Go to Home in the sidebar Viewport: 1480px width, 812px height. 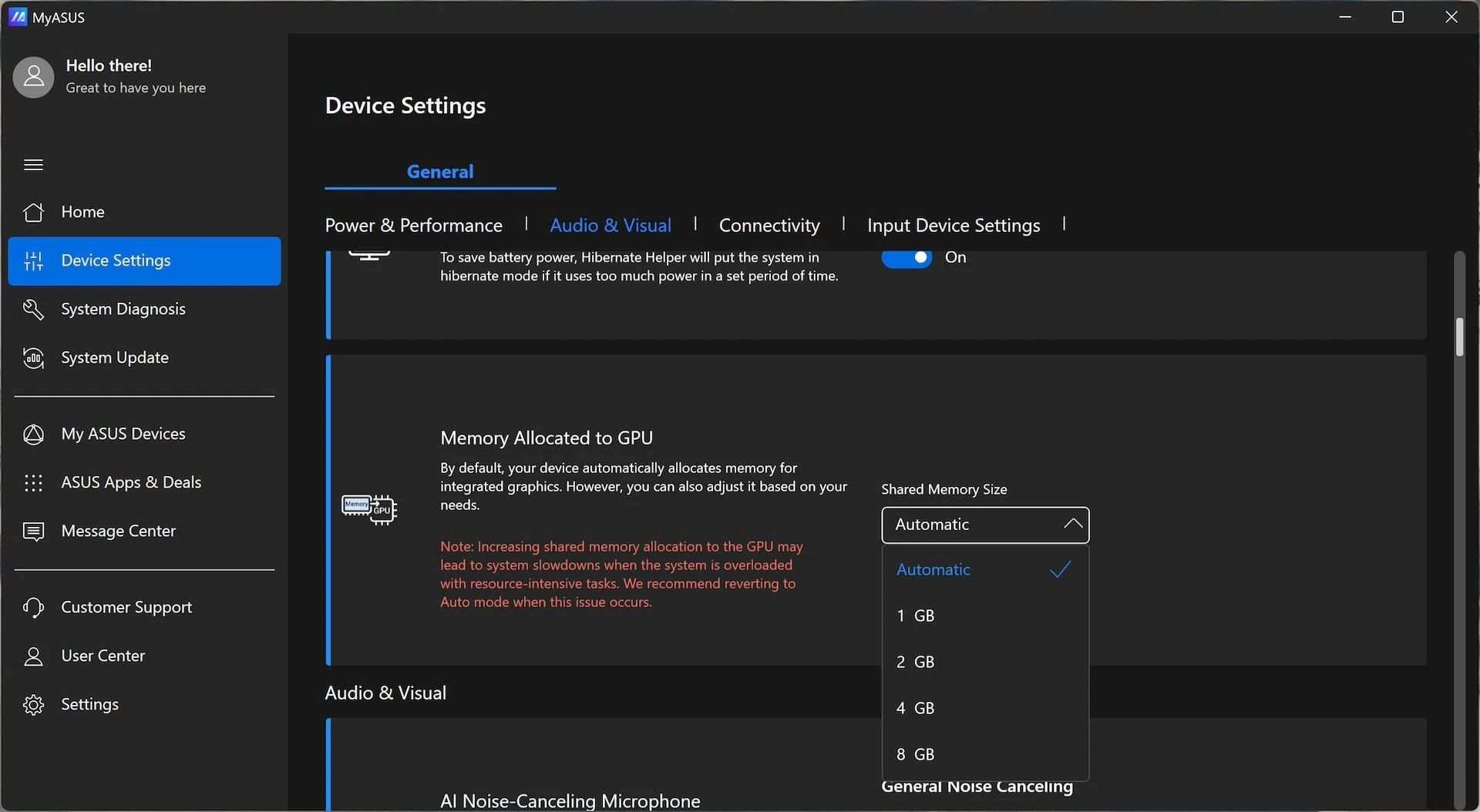pos(144,212)
